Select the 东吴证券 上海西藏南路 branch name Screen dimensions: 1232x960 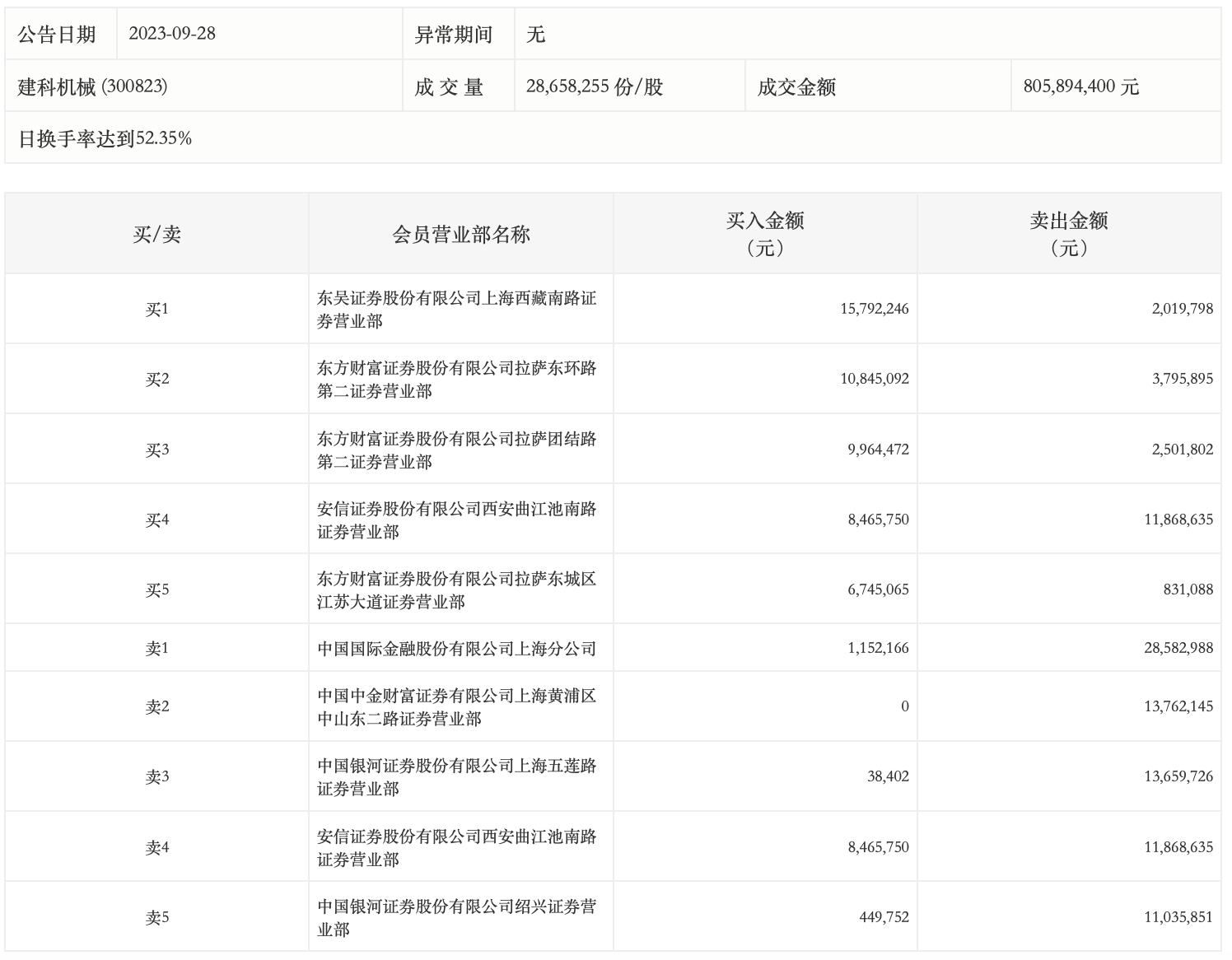(x=456, y=310)
